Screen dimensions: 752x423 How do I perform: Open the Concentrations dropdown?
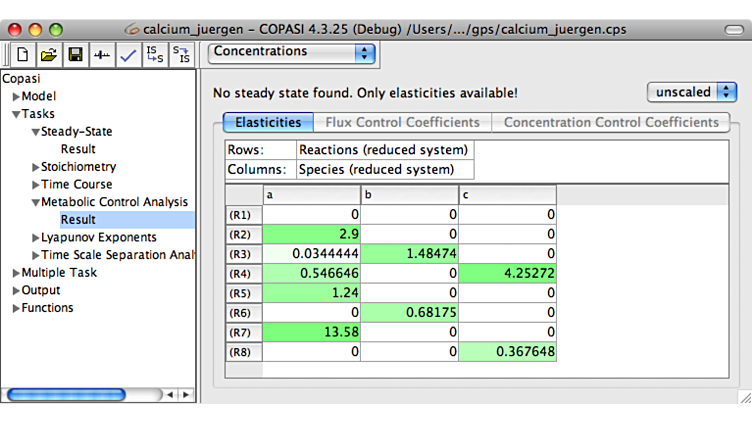coord(292,52)
